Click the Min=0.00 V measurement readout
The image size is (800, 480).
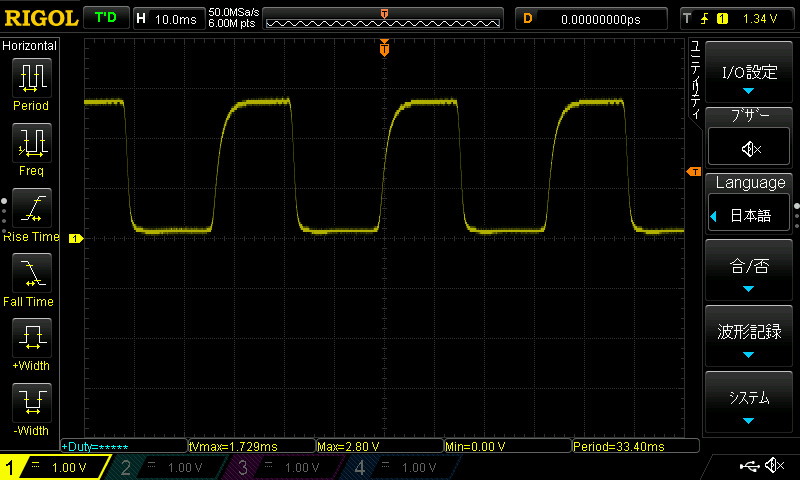(x=508, y=446)
